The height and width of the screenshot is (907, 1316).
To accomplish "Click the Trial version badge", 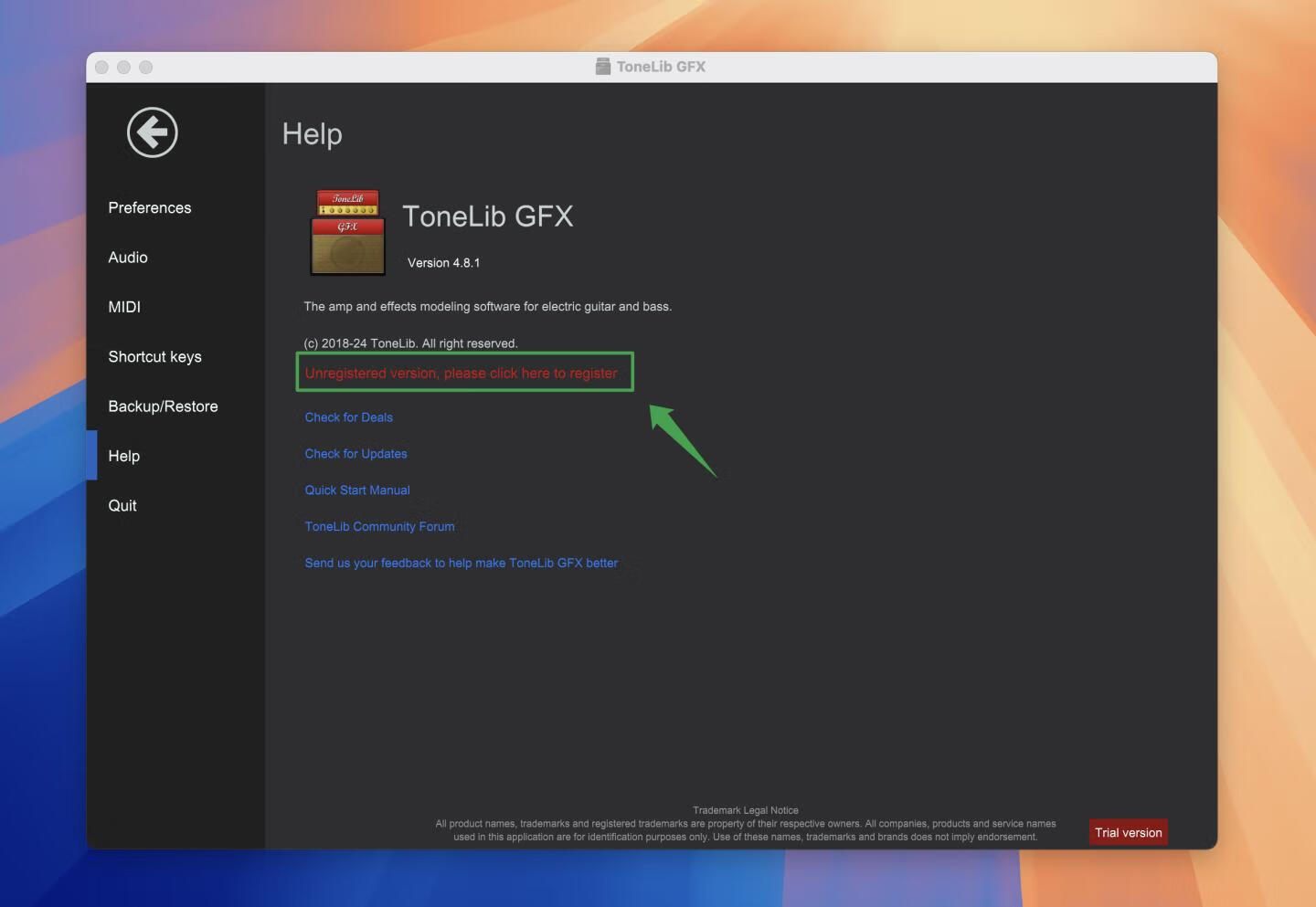I will click(1129, 832).
